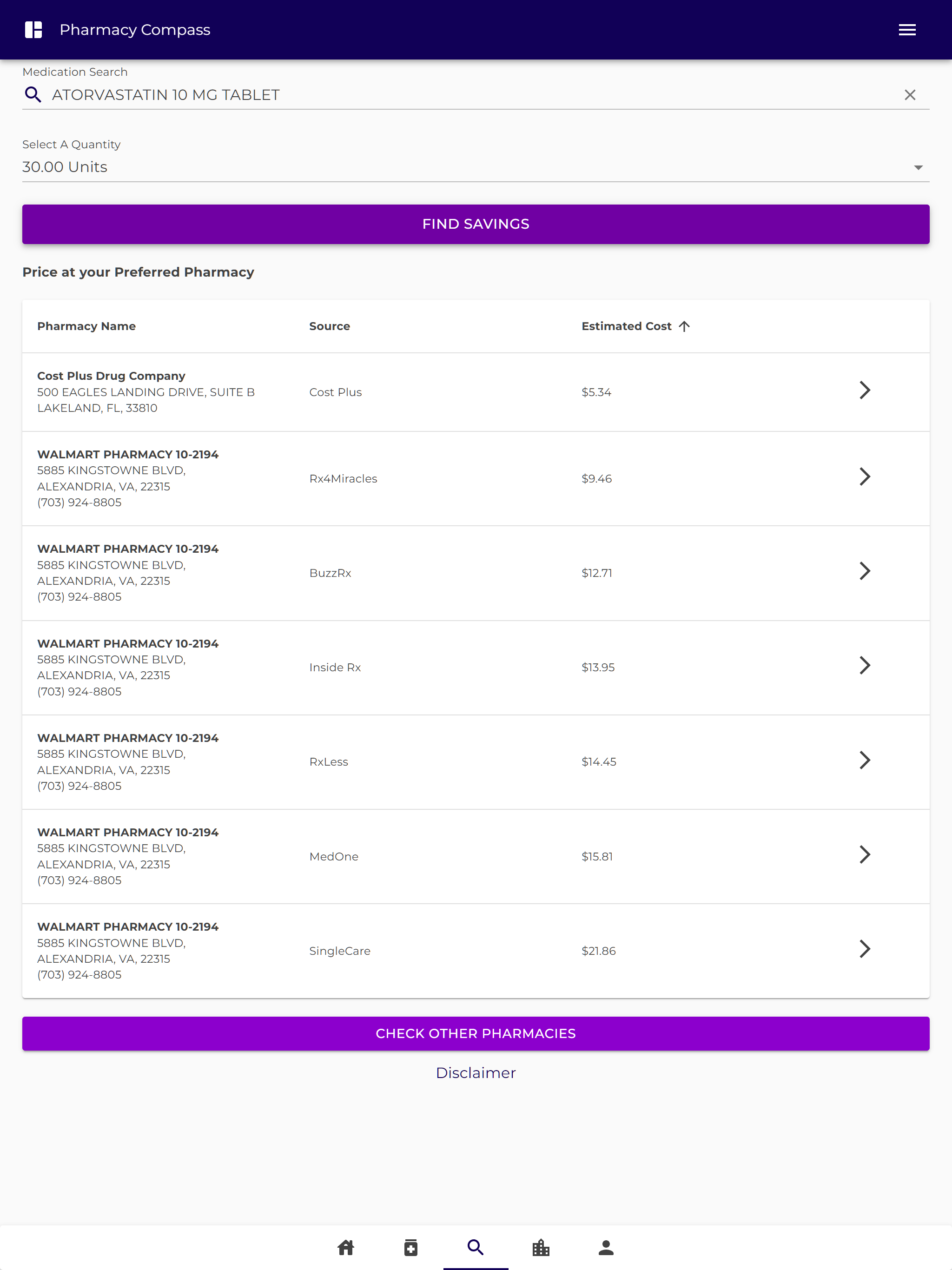
Task: Click the RxLess source cell
Action: pos(329,762)
